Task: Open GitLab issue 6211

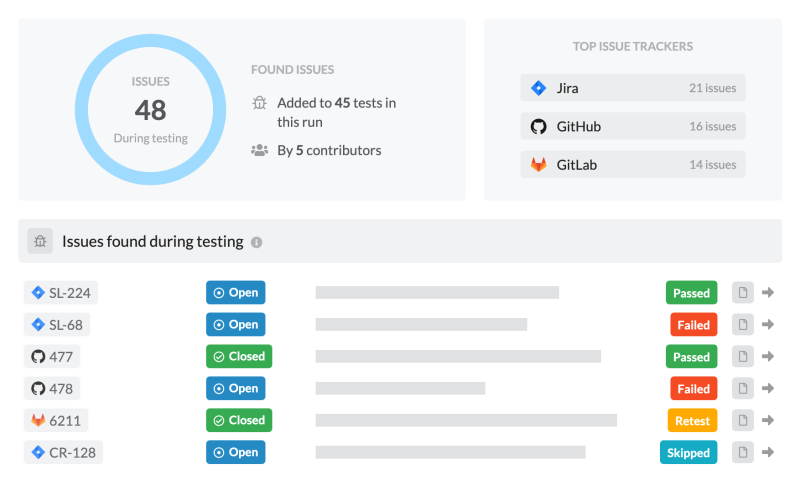Action: tap(56, 421)
